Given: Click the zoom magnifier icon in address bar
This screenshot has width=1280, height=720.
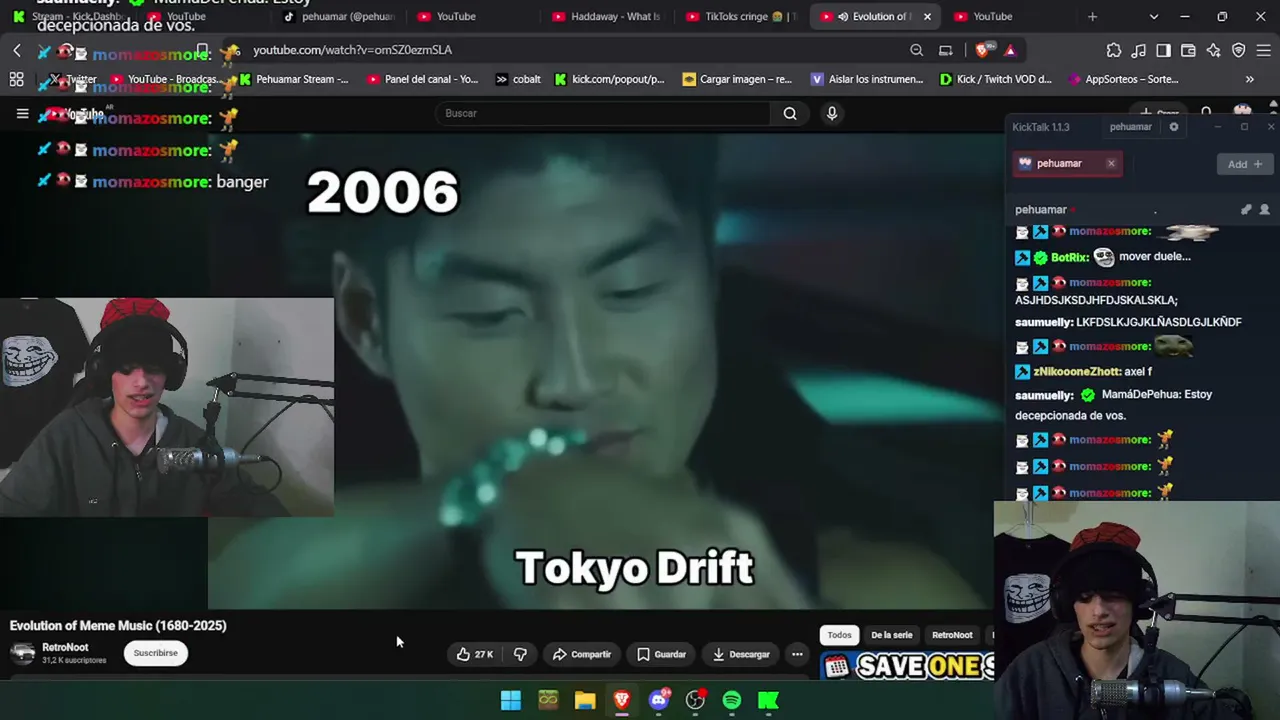Looking at the screenshot, I should pyautogui.click(x=917, y=50).
